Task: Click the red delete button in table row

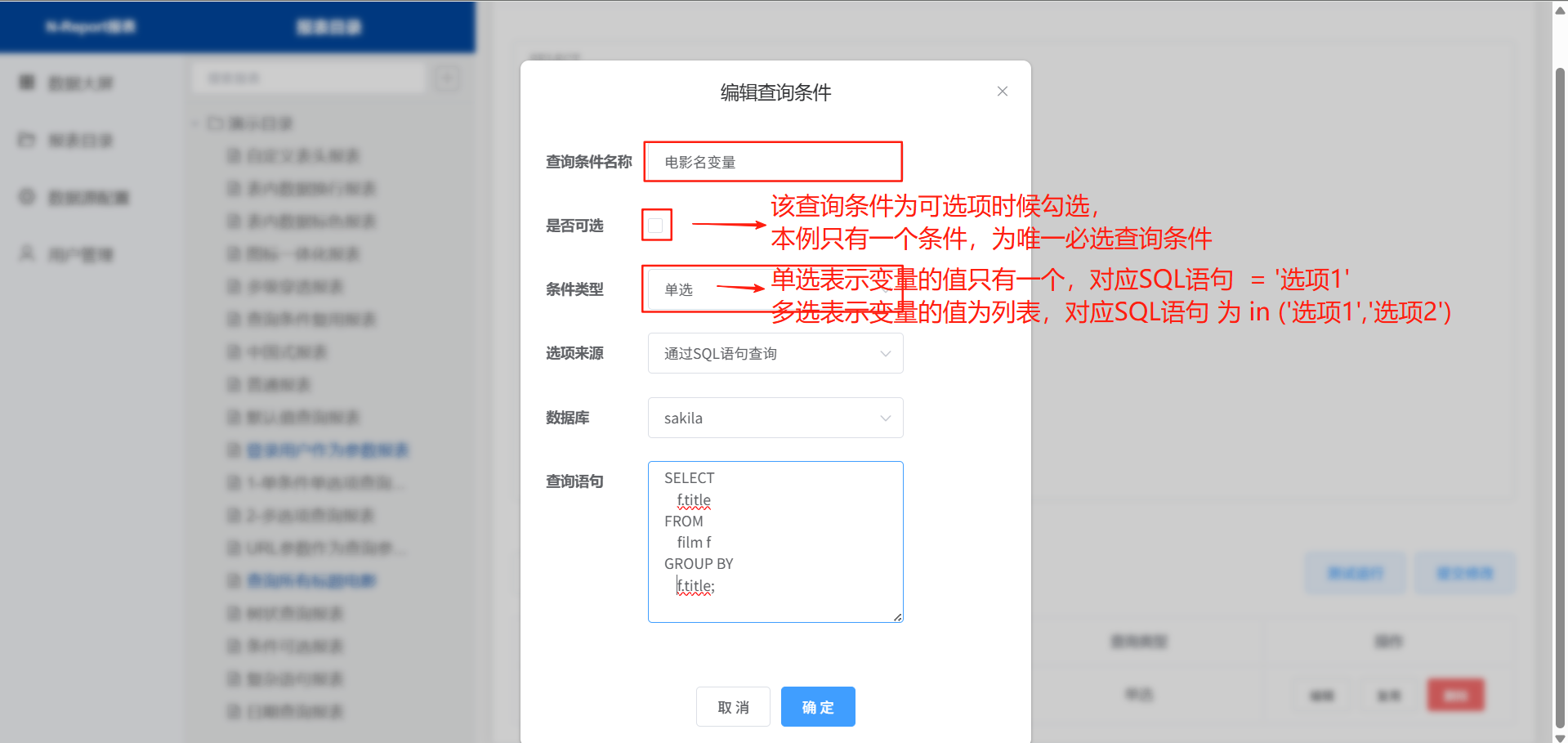Action: (1455, 696)
